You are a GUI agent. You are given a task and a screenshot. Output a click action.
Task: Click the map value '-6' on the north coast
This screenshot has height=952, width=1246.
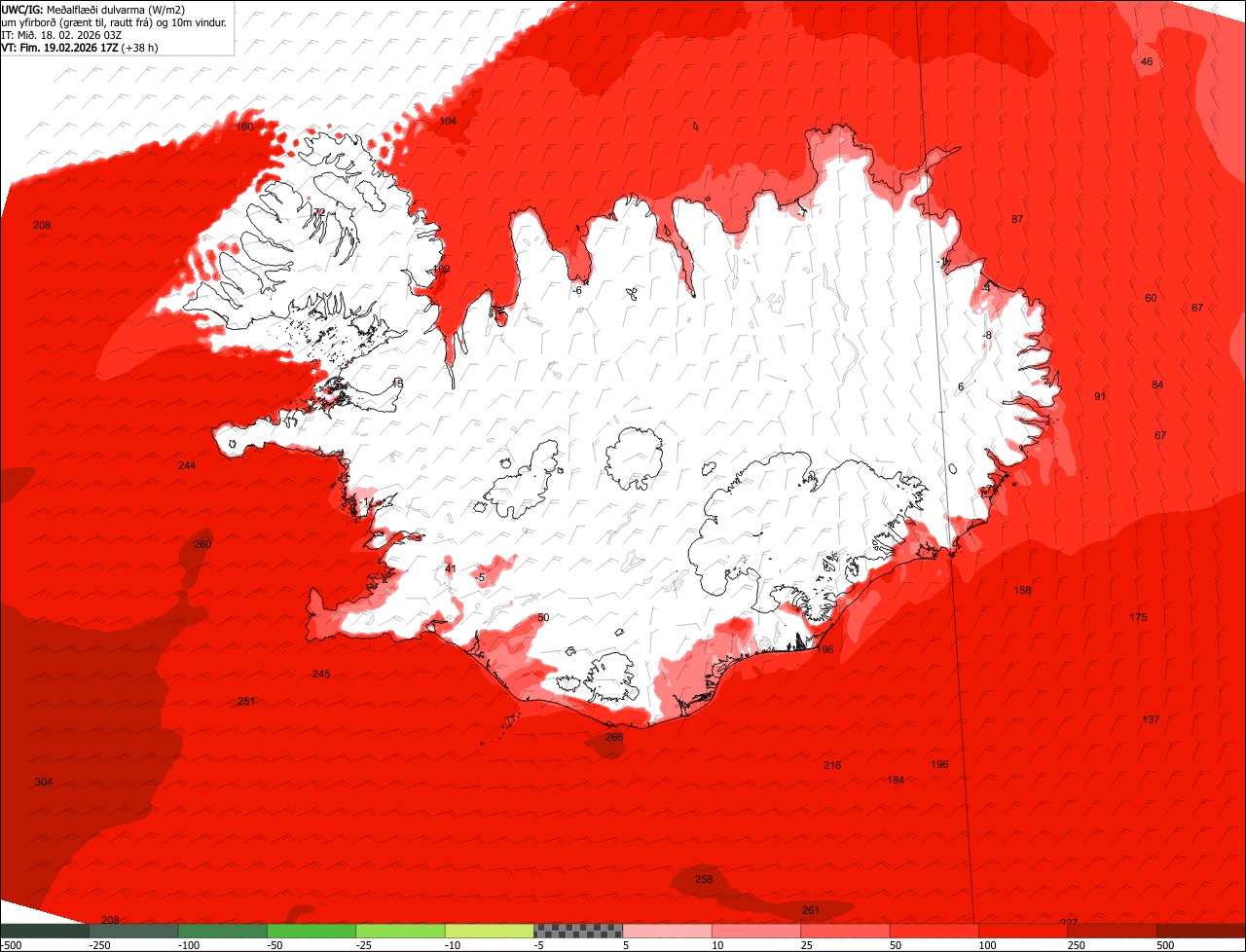pos(577,290)
